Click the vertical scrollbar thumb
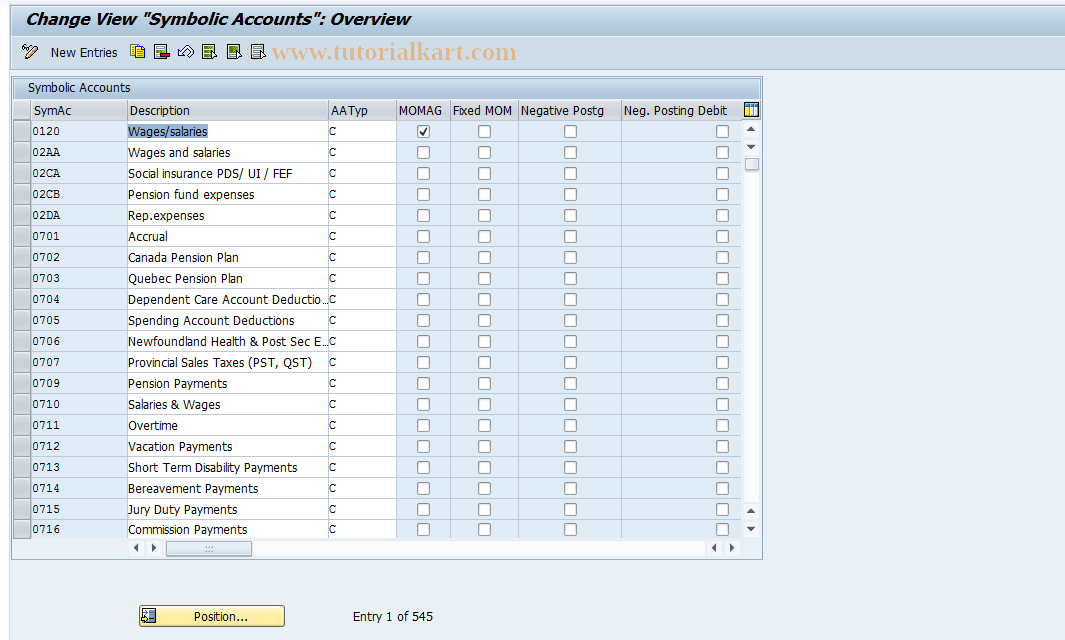Image resolution: width=1065 pixels, height=640 pixels. 751,164
